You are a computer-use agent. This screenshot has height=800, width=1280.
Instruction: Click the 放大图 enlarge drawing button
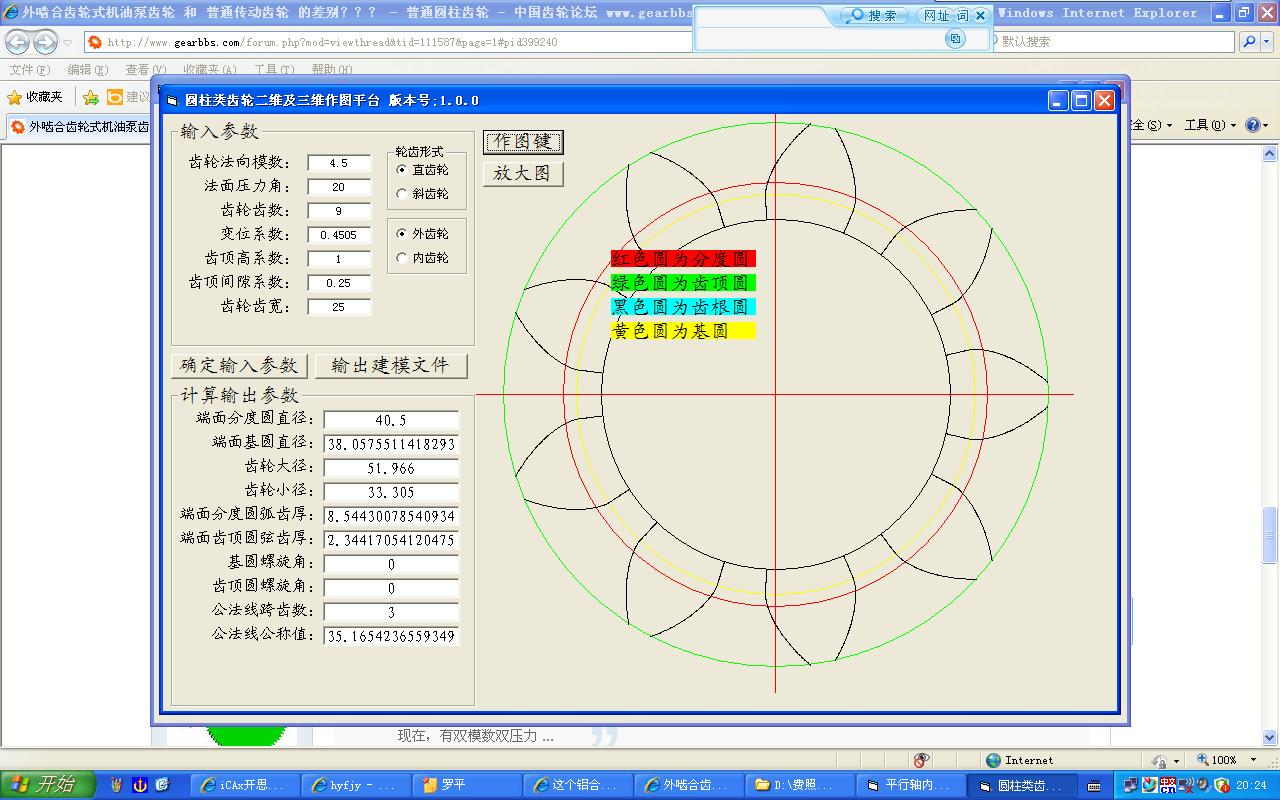[x=524, y=173]
